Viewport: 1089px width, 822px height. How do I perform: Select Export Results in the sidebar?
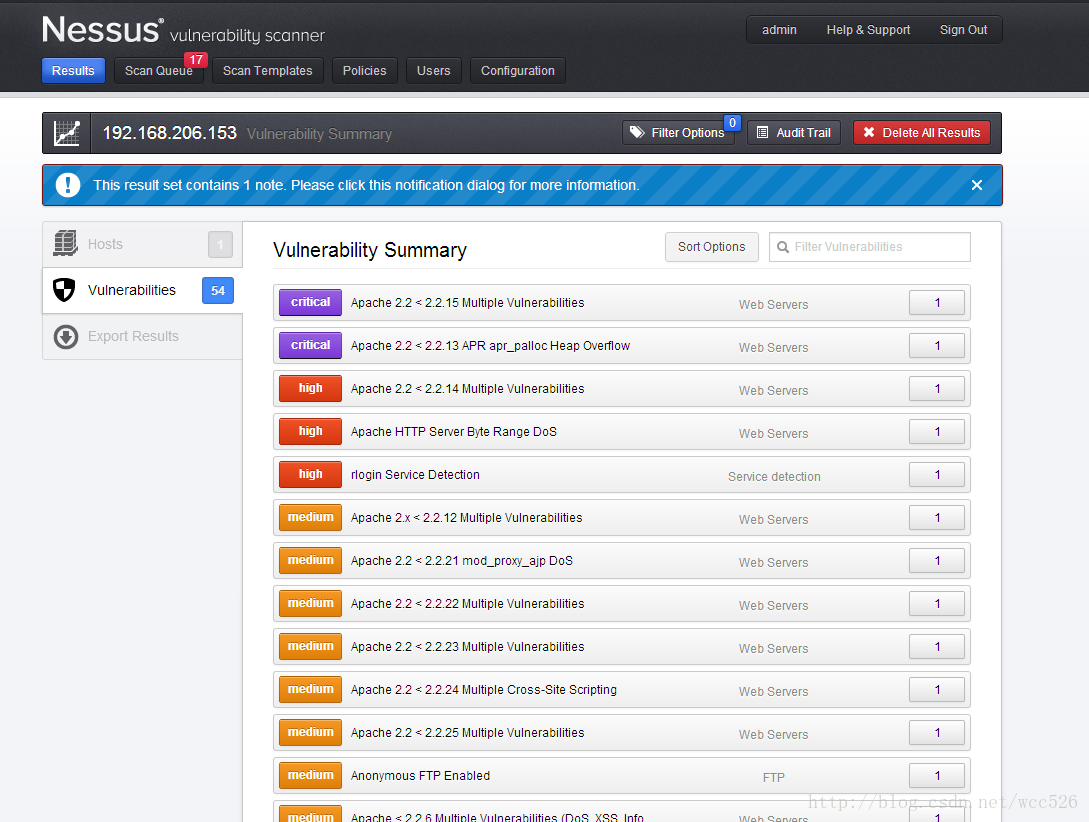tap(142, 337)
